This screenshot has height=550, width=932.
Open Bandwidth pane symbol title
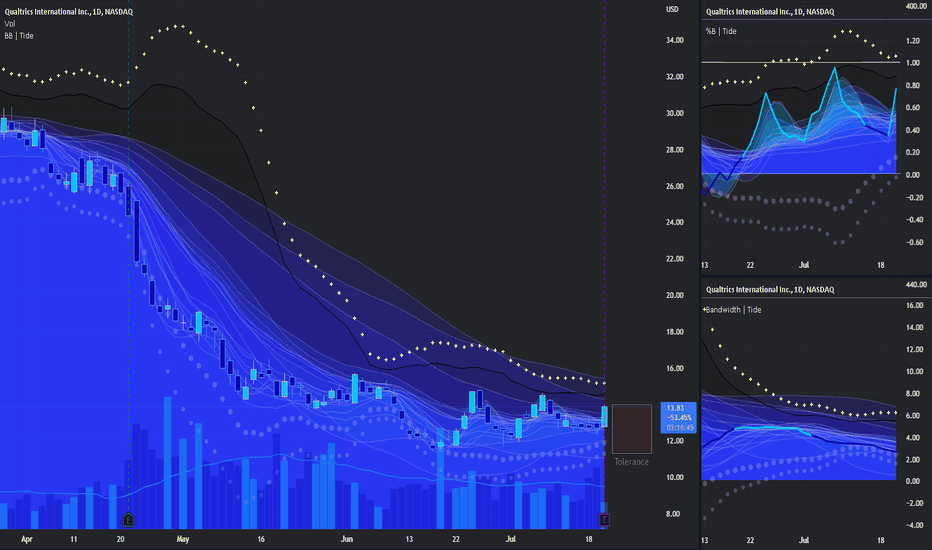point(770,289)
